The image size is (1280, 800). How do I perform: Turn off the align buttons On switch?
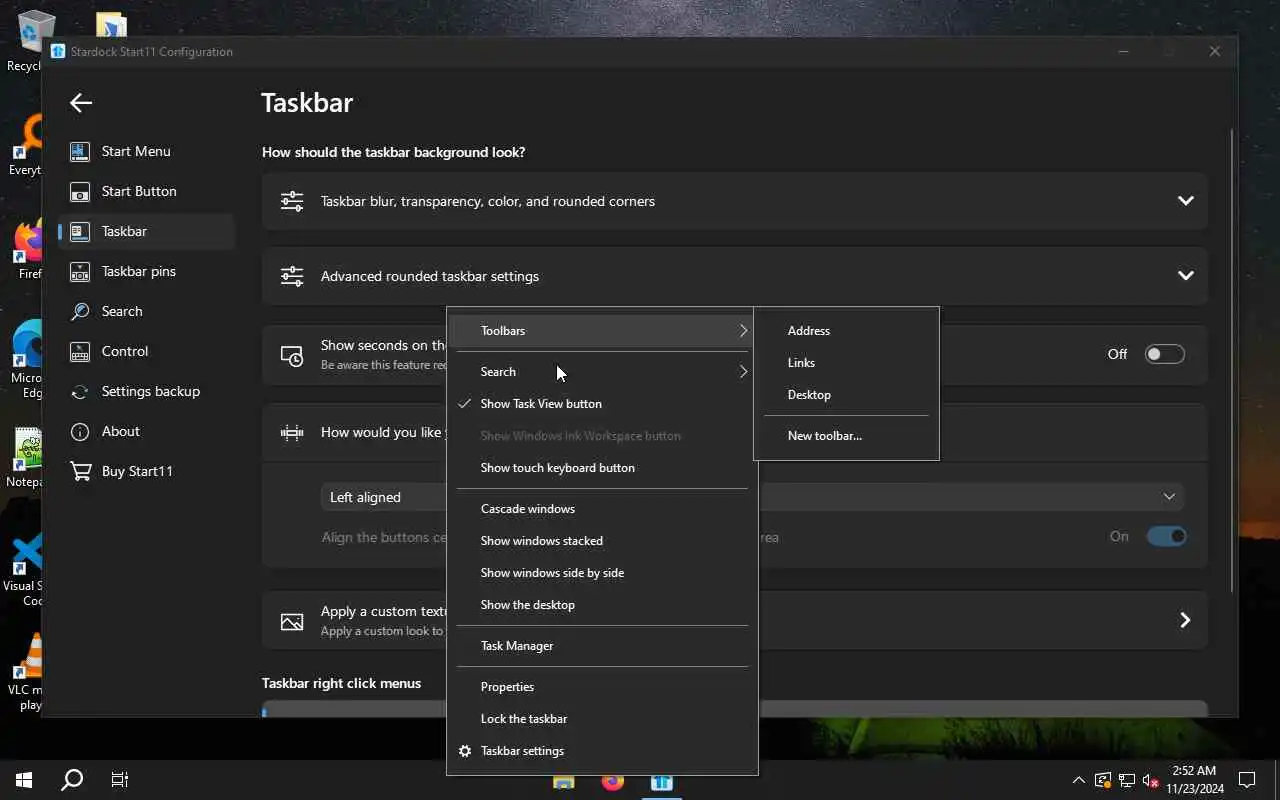[x=1166, y=536]
